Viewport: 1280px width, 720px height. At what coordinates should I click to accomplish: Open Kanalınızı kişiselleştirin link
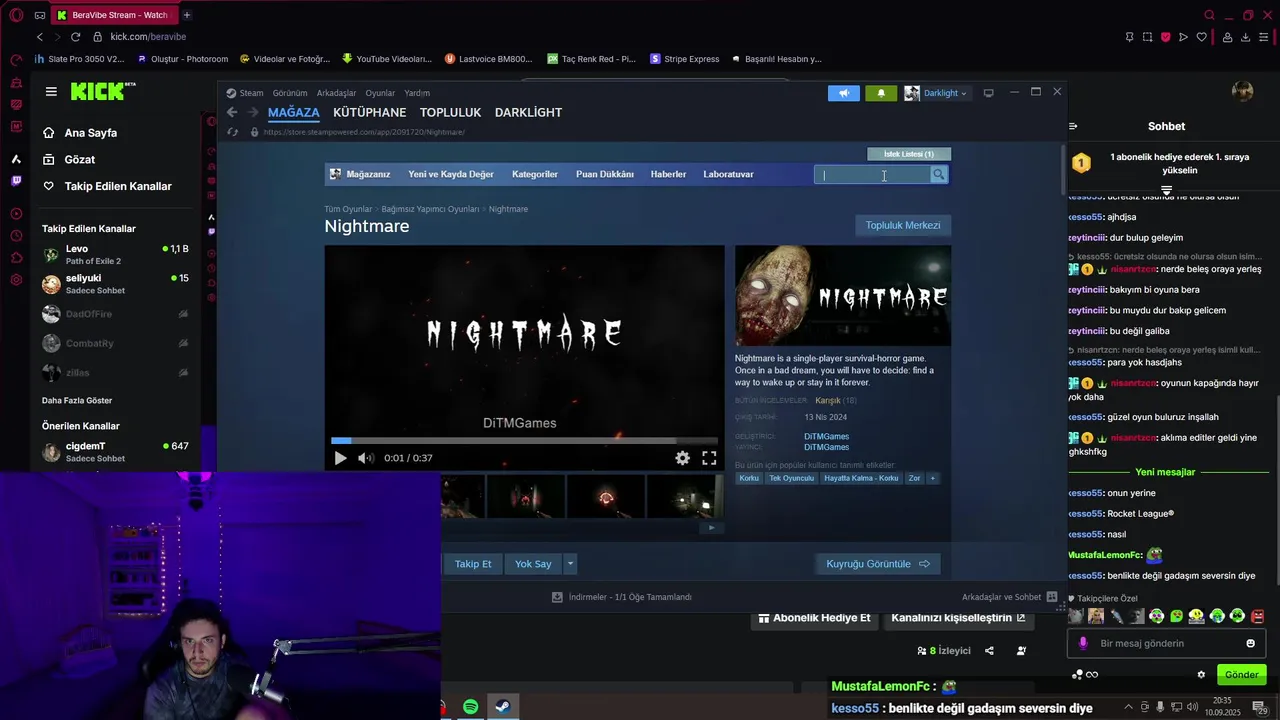(x=958, y=618)
